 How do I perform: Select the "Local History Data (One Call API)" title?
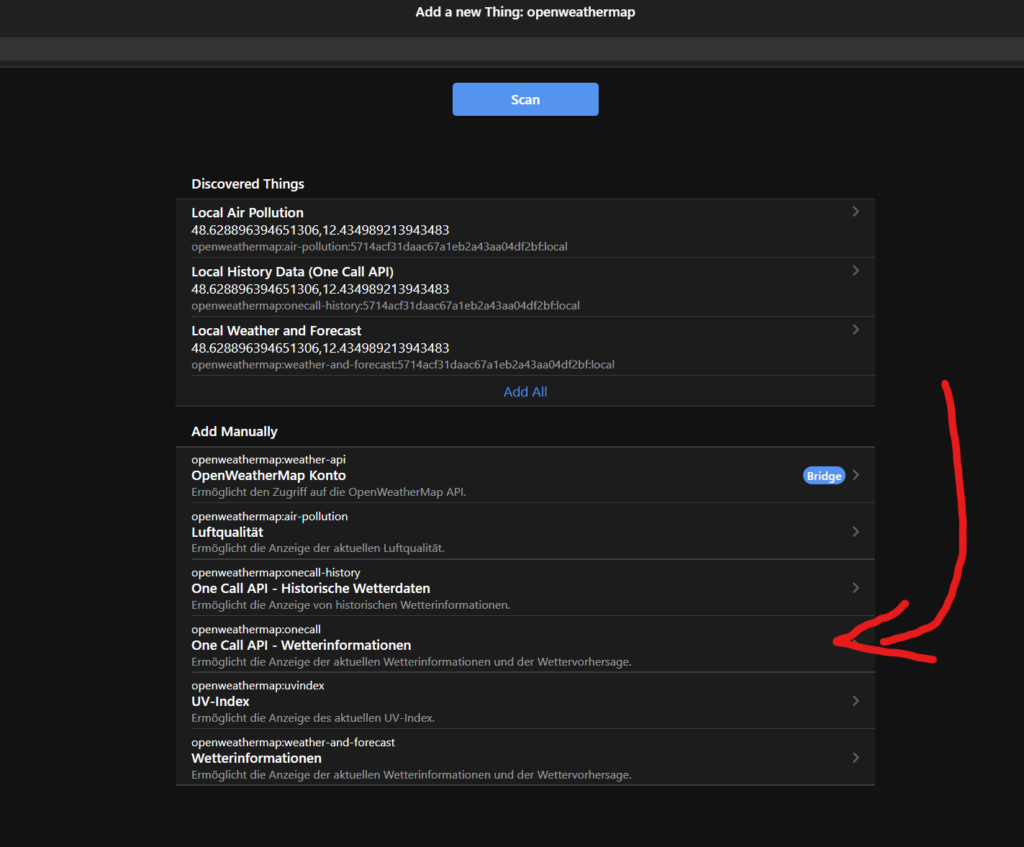[x=293, y=272]
